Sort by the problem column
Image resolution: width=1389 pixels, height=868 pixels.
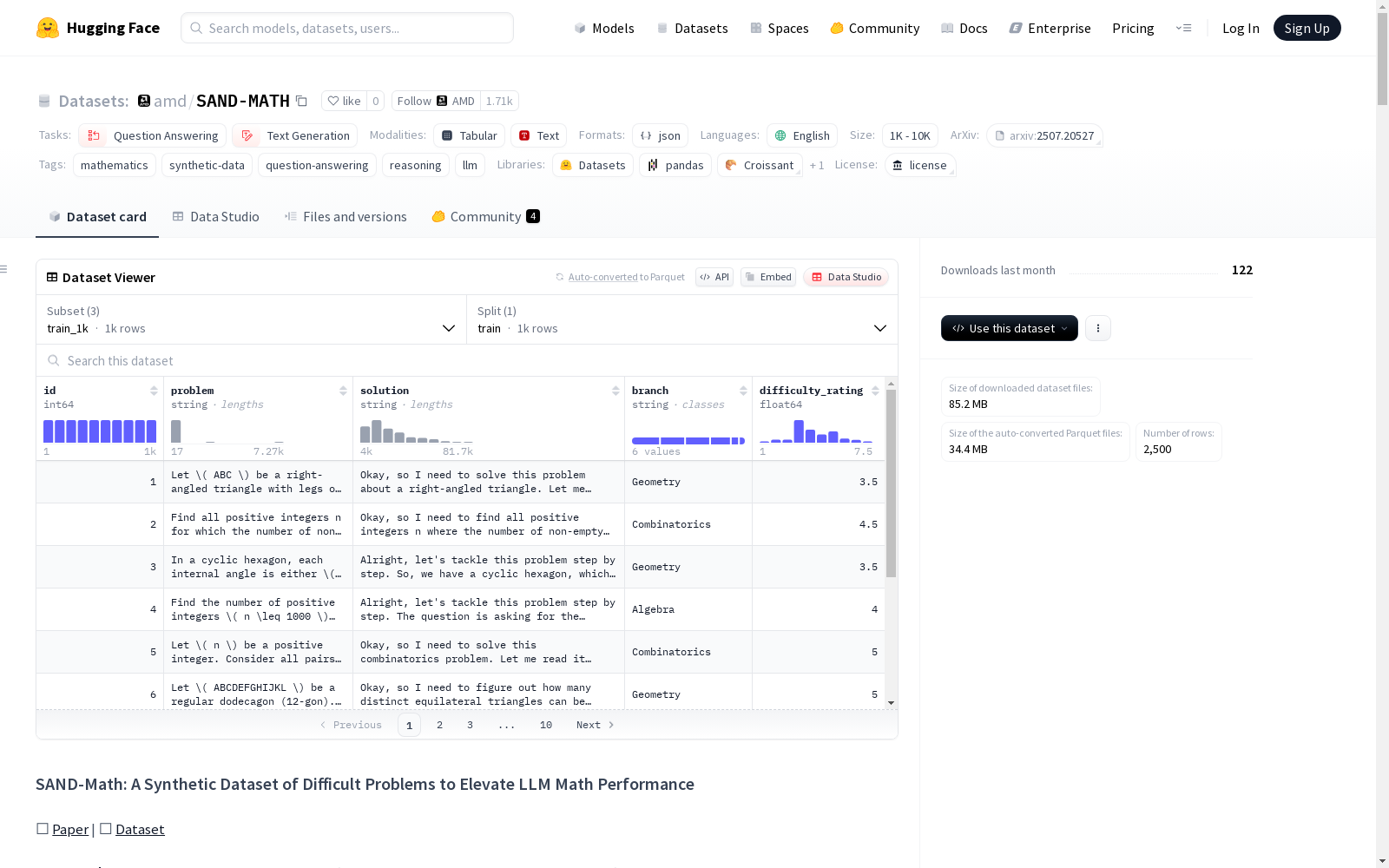point(343,391)
